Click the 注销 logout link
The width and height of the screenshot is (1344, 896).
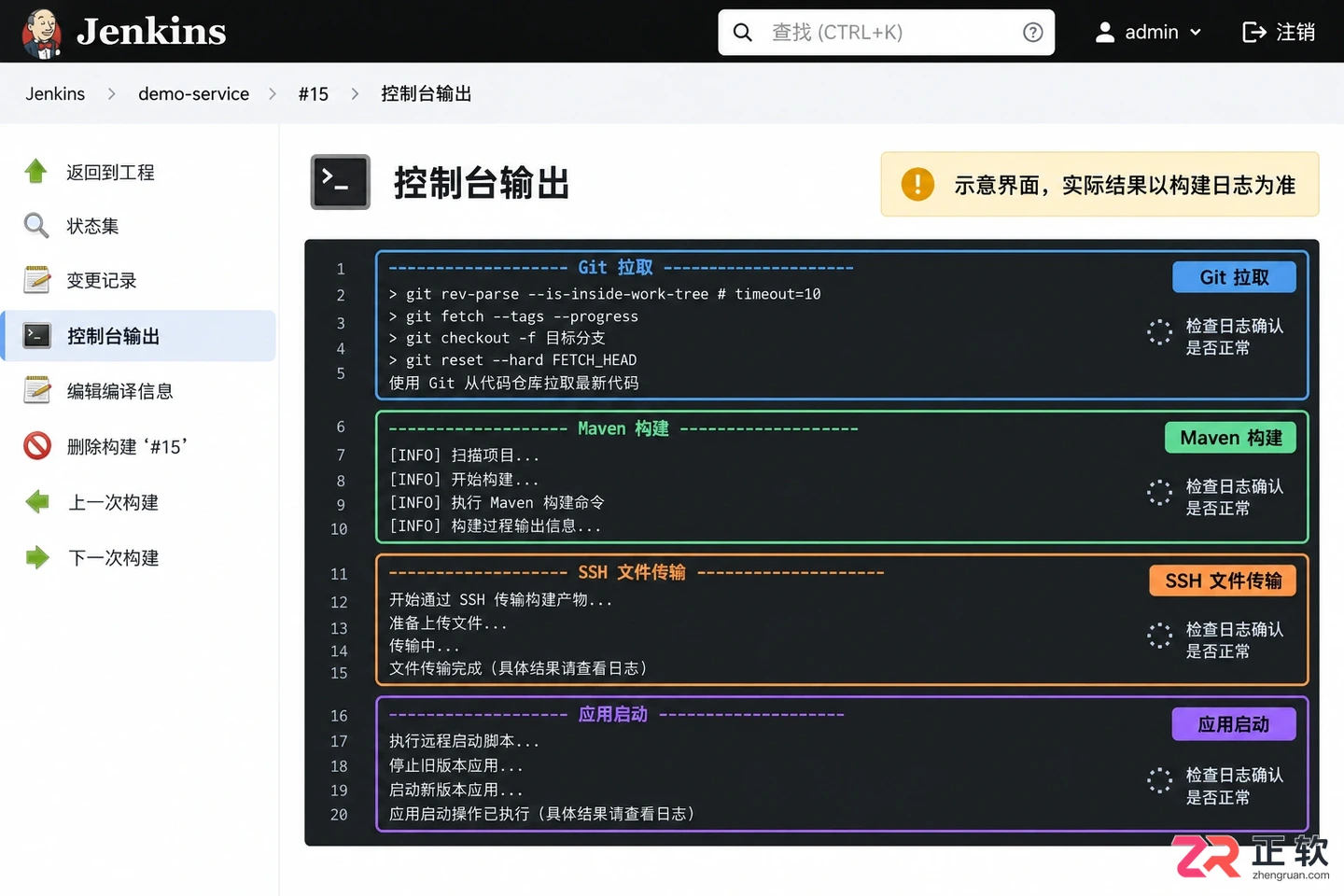point(1279,33)
